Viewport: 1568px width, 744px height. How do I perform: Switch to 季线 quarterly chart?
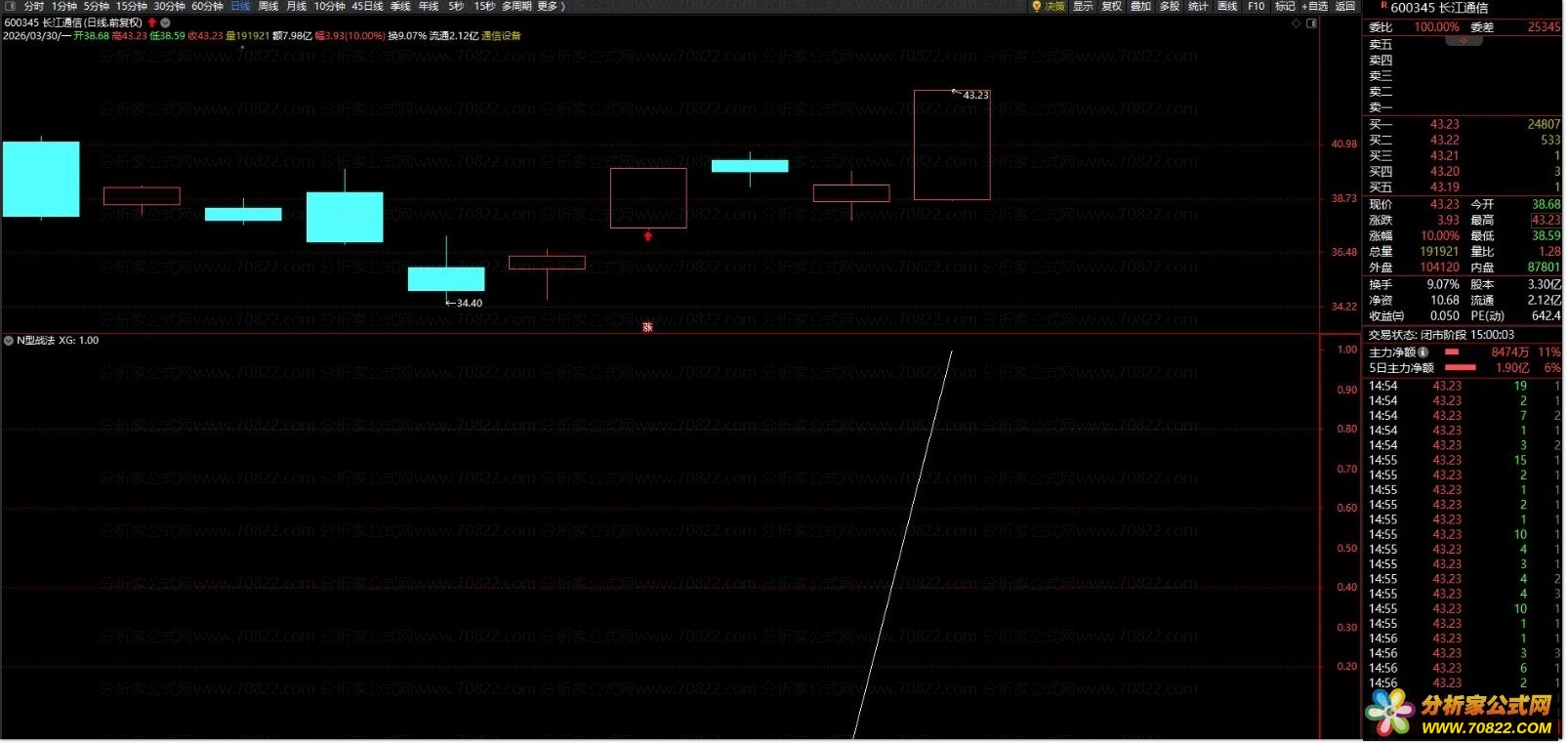click(400, 6)
